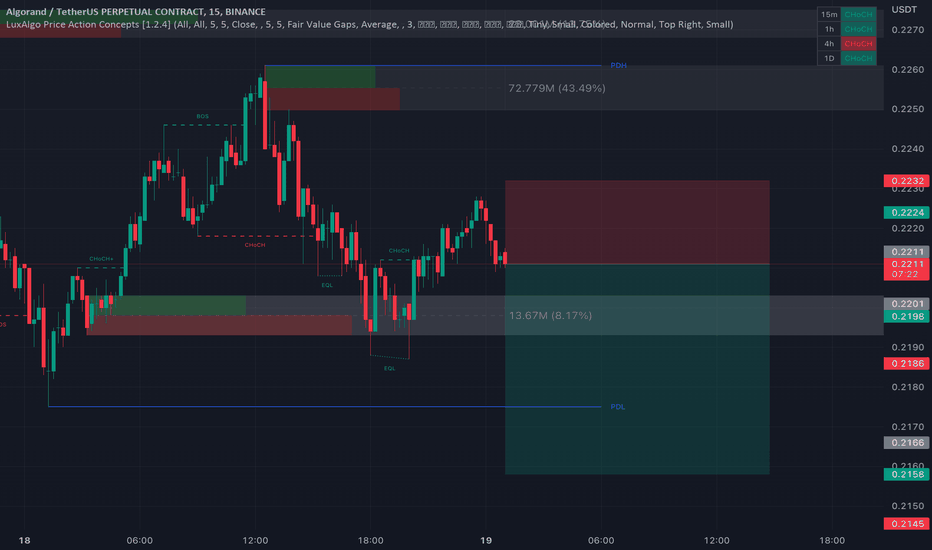932x550 pixels.
Task: Select the red 4h CHoCH cell in timeframe table
Action: [x=858, y=43]
